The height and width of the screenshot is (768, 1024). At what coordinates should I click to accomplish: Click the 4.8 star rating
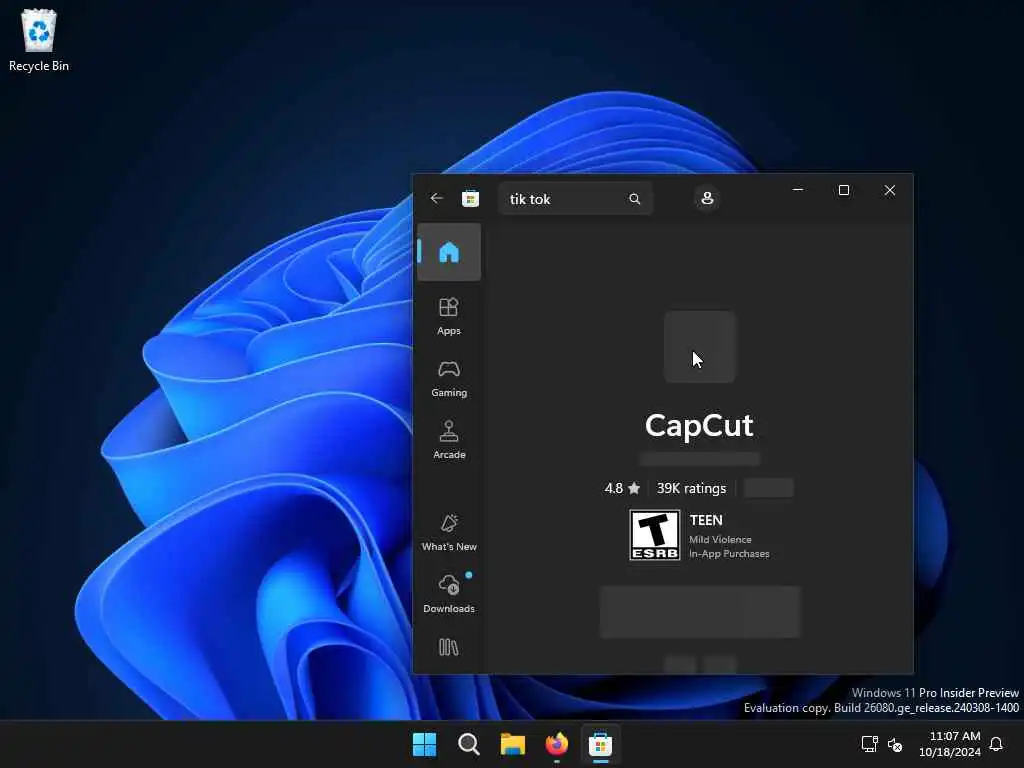tap(622, 488)
